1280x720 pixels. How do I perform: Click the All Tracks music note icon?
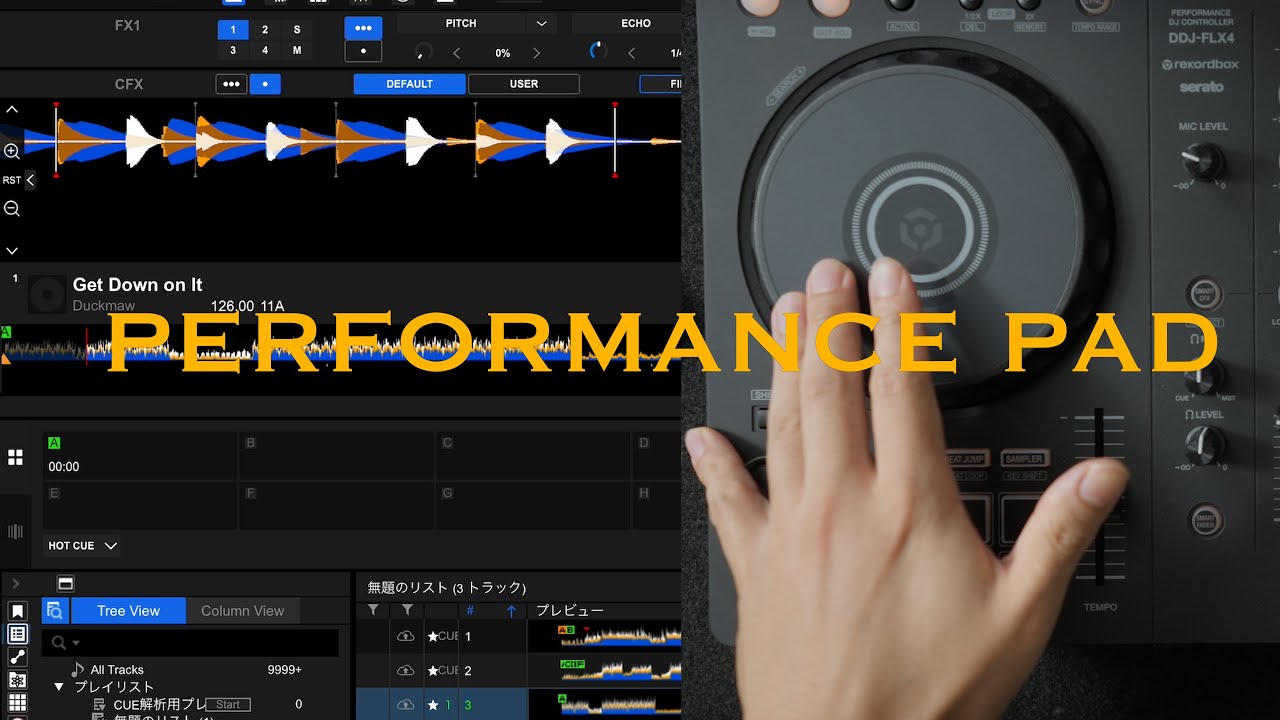pyautogui.click(x=77, y=669)
